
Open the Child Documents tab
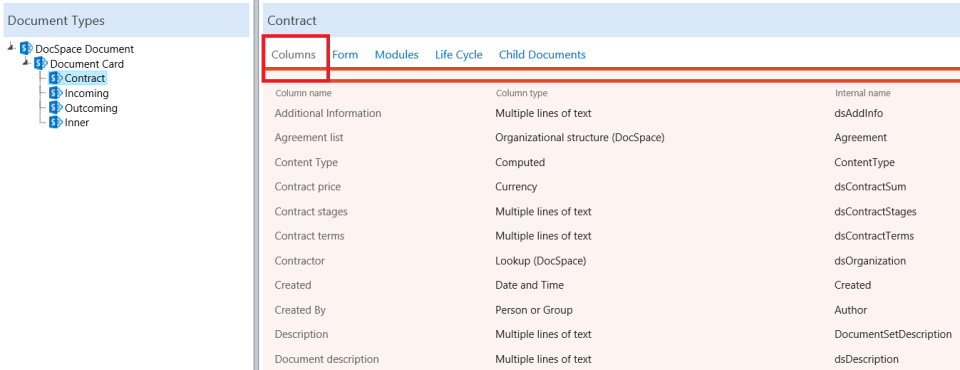(x=542, y=55)
